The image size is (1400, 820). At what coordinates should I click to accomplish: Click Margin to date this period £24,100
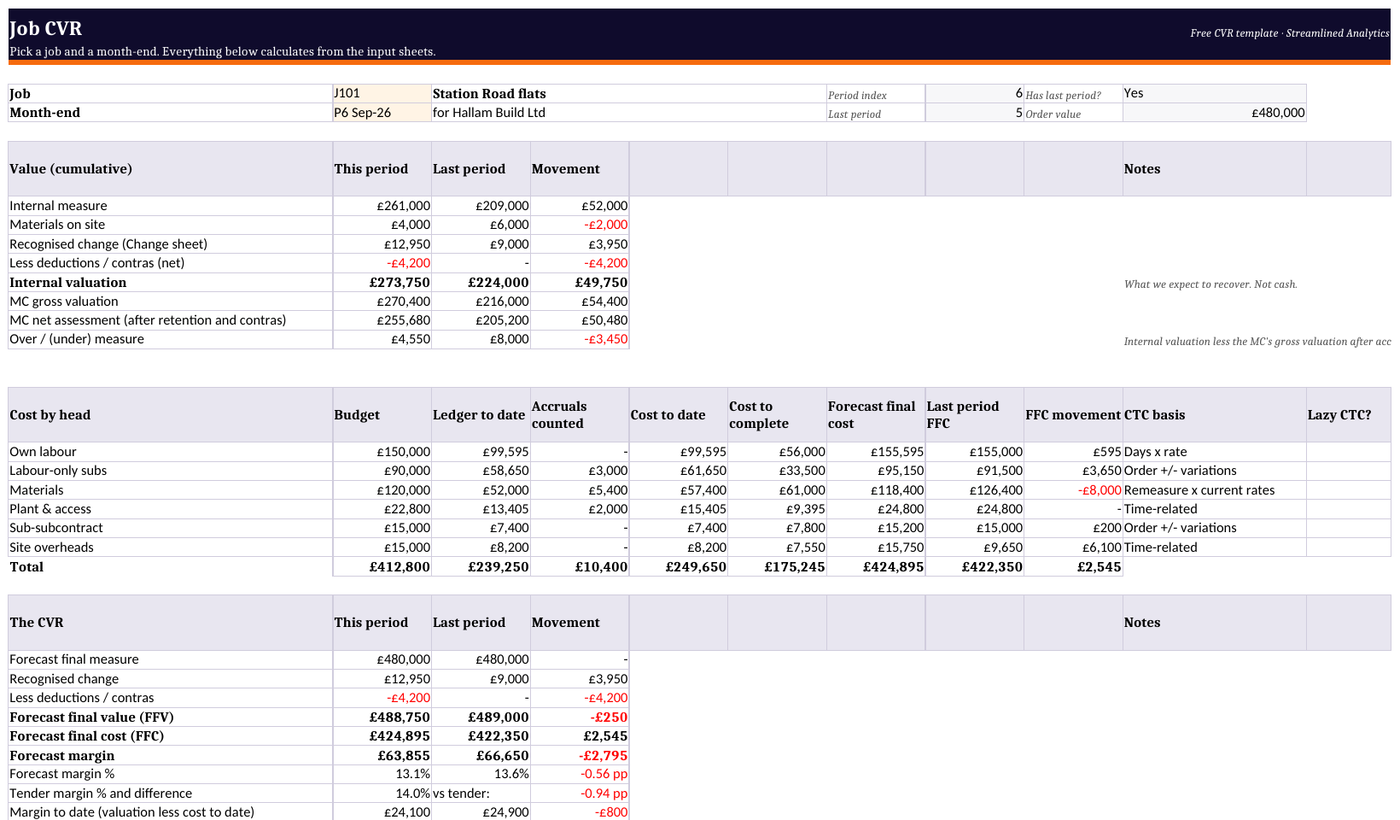381,812
